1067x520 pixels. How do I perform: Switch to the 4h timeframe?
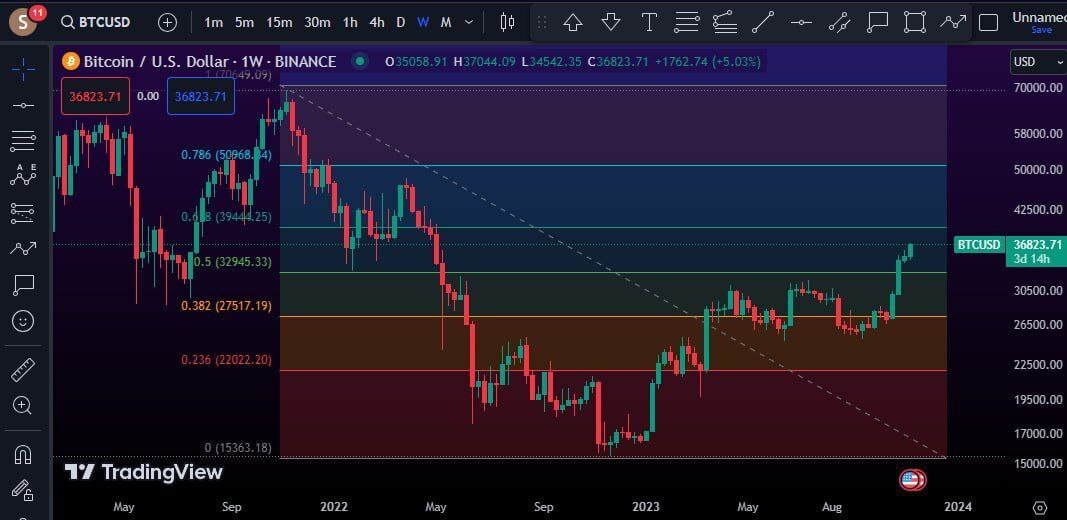376,22
